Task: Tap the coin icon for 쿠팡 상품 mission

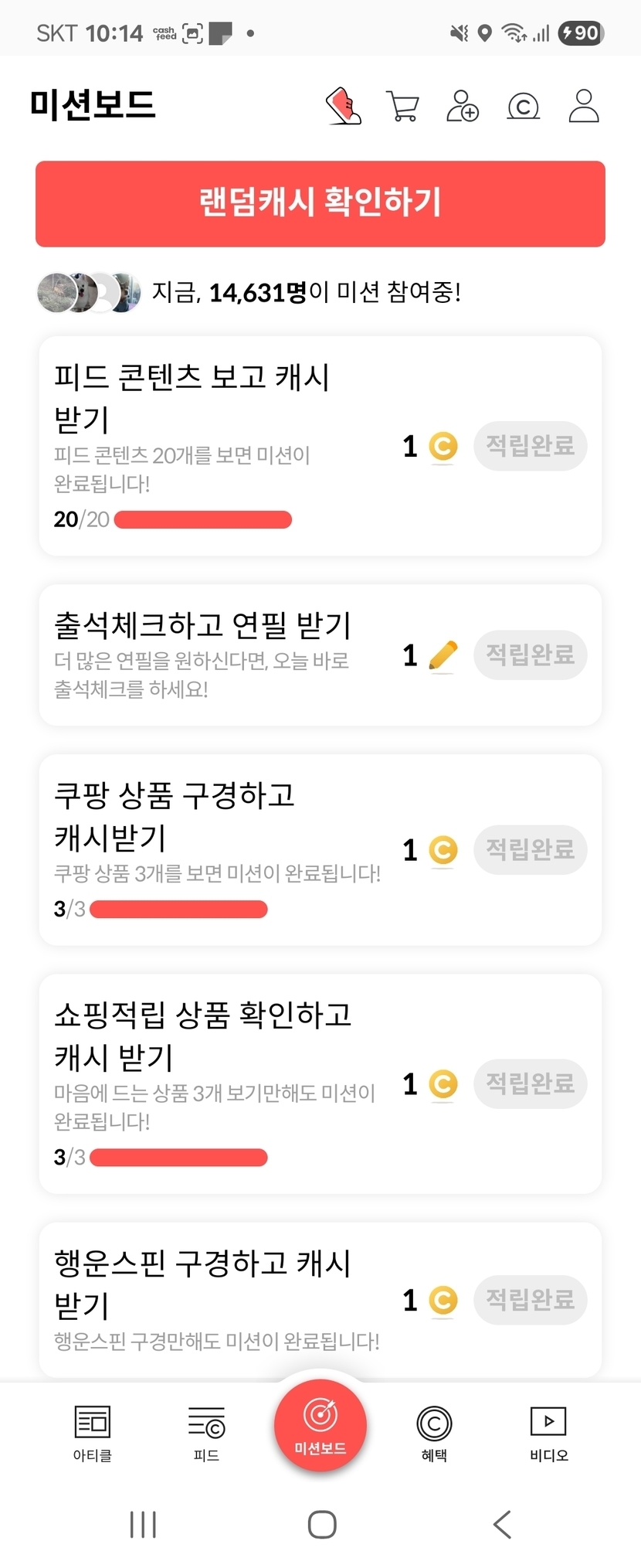Action: pyautogui.click(x=443, y=851)
